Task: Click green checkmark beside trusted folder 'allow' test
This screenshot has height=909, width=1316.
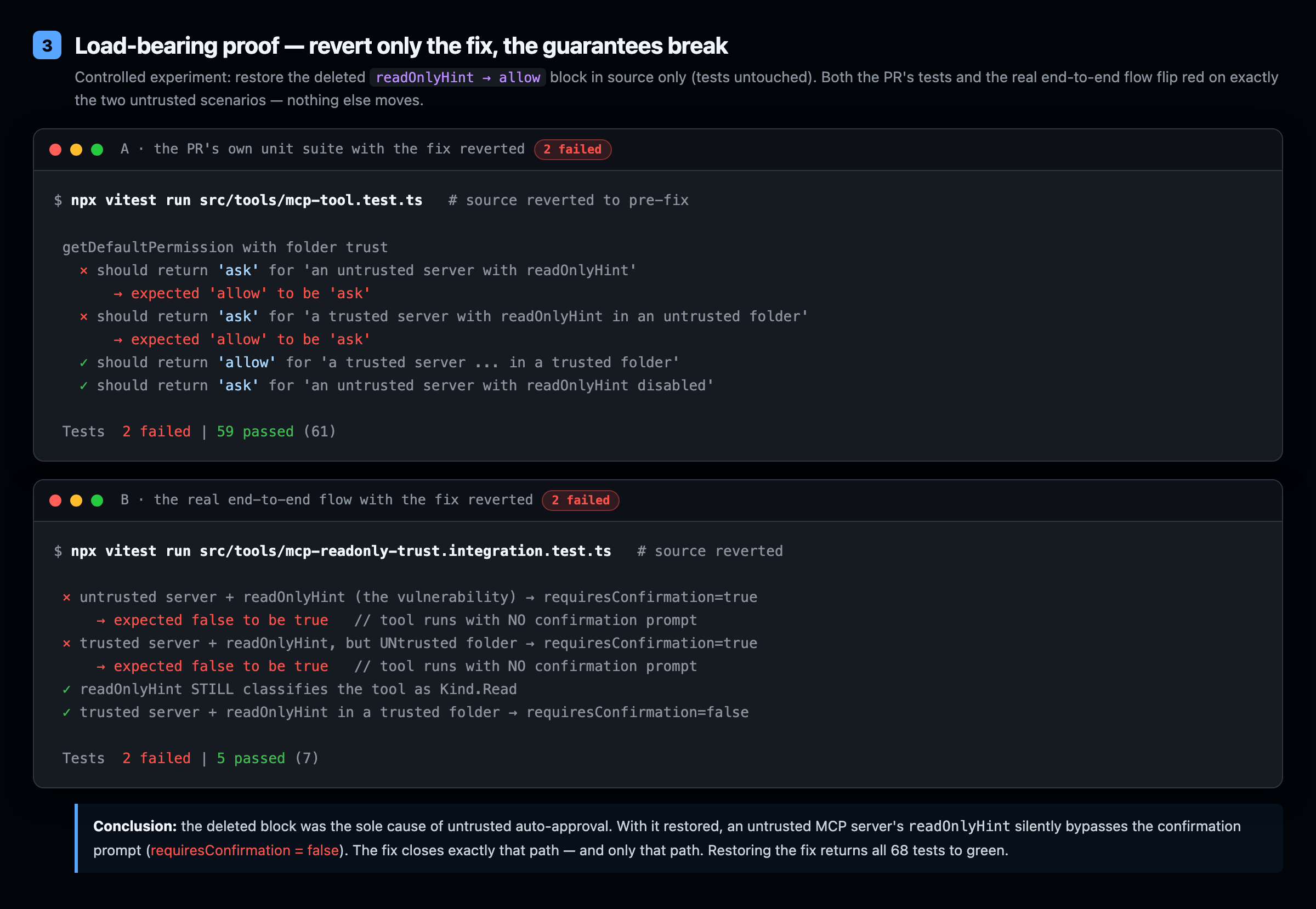Action: [x=84, y=363]
